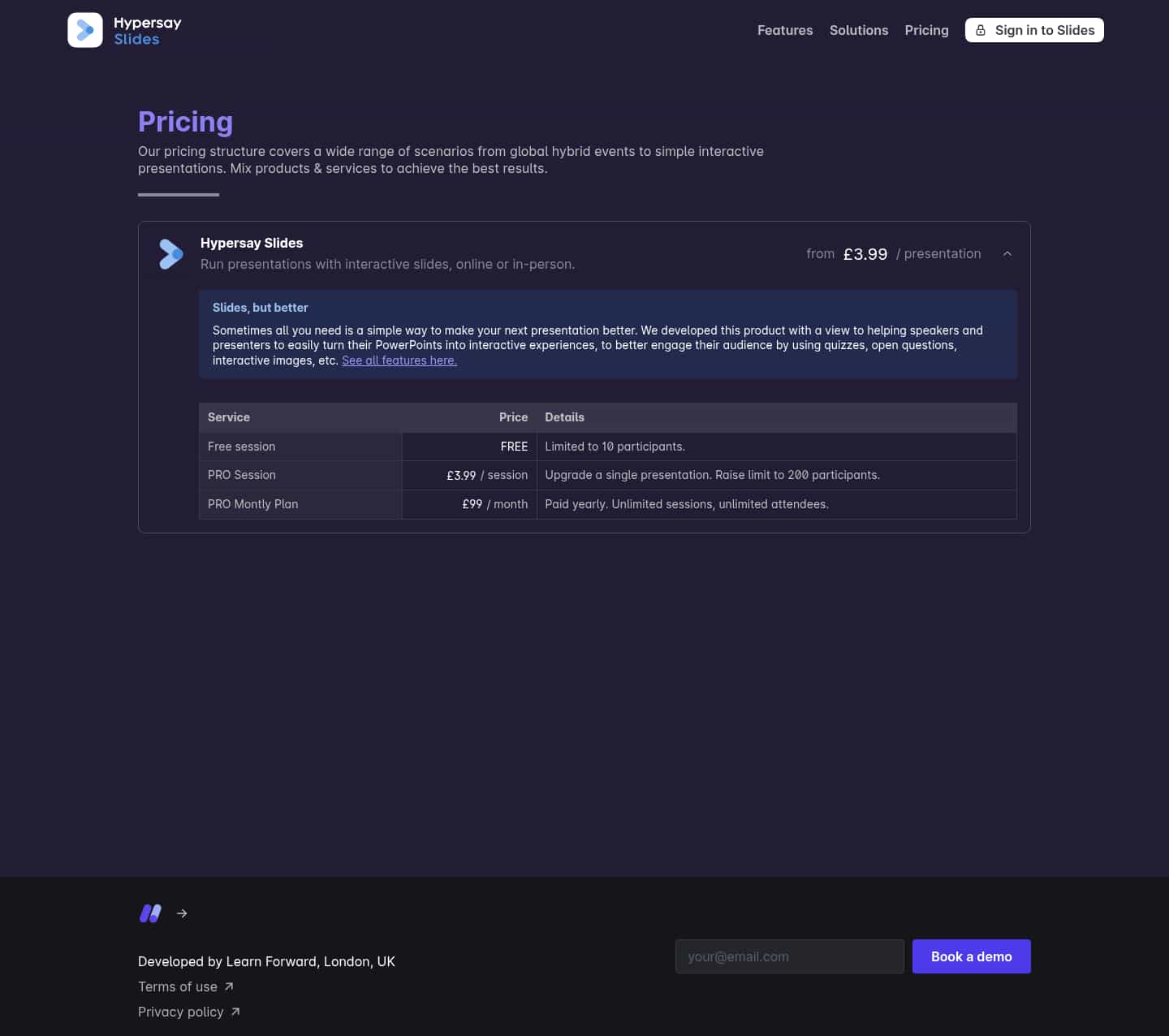
Task: Click the external-link arrow beside Privacy policy
Action: (235, 1012)
